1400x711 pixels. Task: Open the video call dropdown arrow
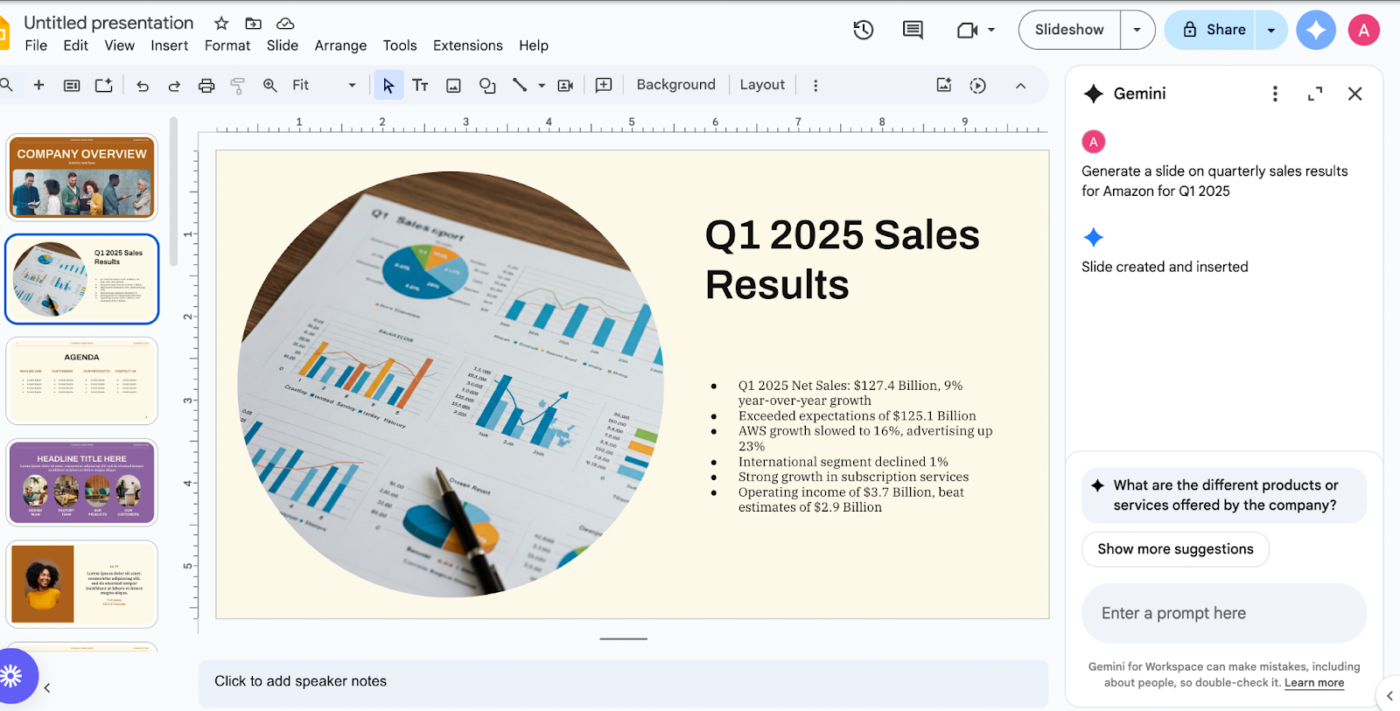point(991,30)
